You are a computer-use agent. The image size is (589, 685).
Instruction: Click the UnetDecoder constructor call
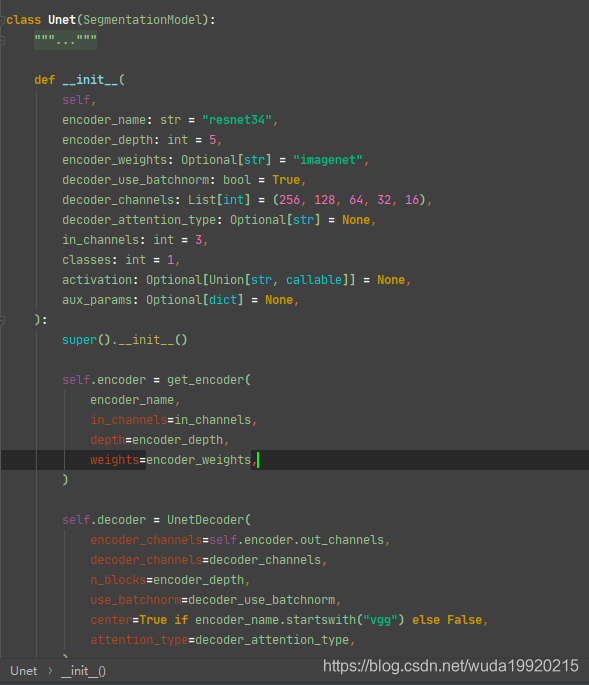205,520
